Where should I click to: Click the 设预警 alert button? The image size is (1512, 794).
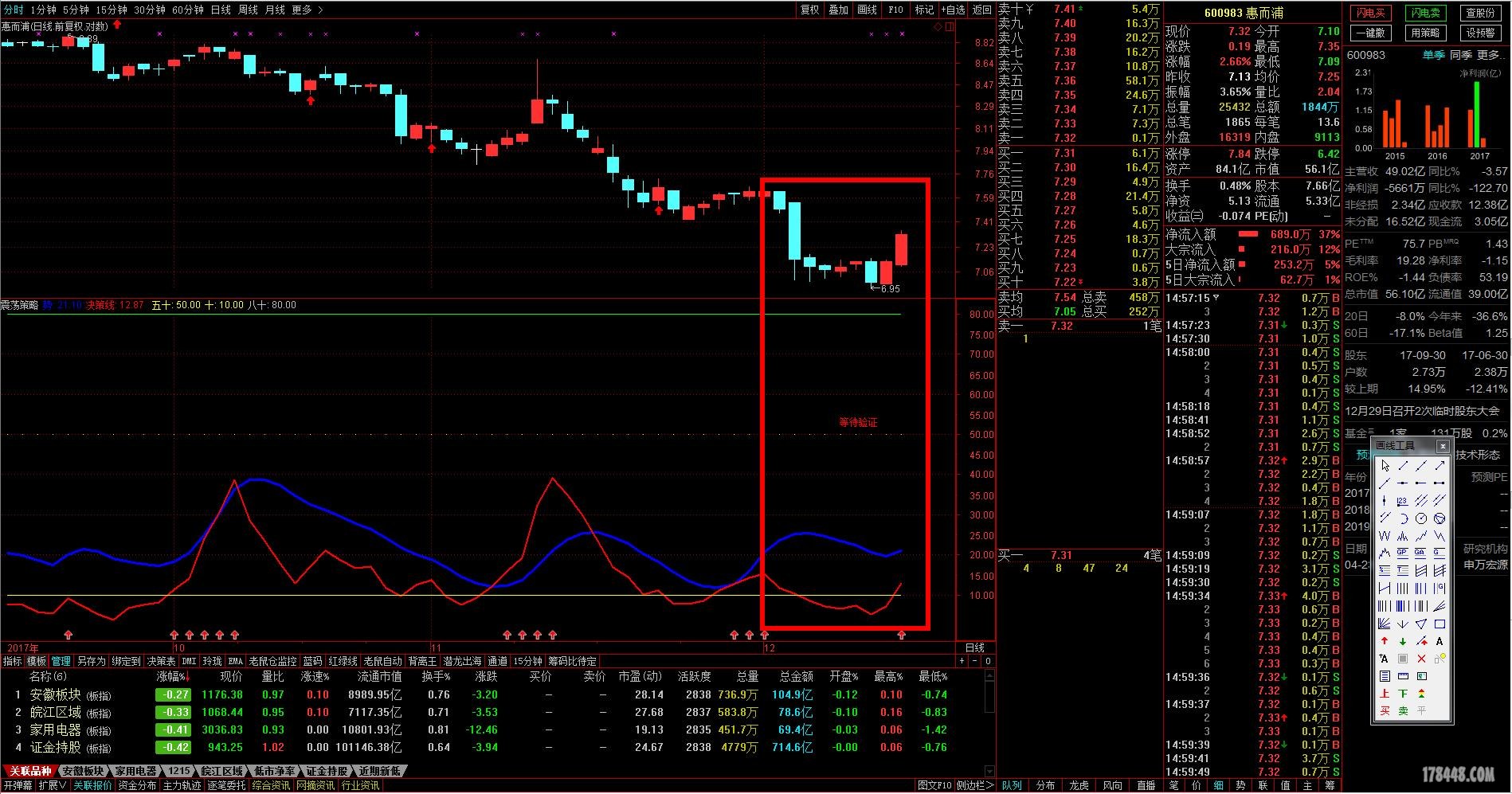(x=1480, y=33)
